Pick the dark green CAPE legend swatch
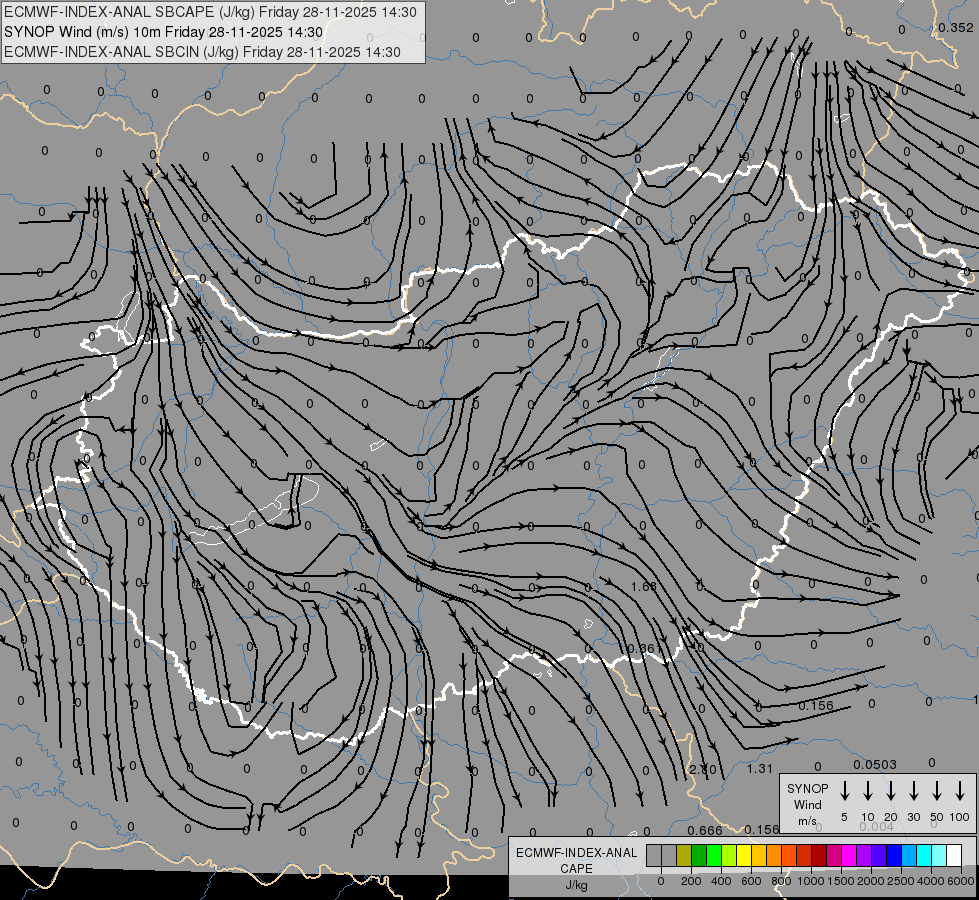The width and height of the screenshot is (979, 900). 699,855
